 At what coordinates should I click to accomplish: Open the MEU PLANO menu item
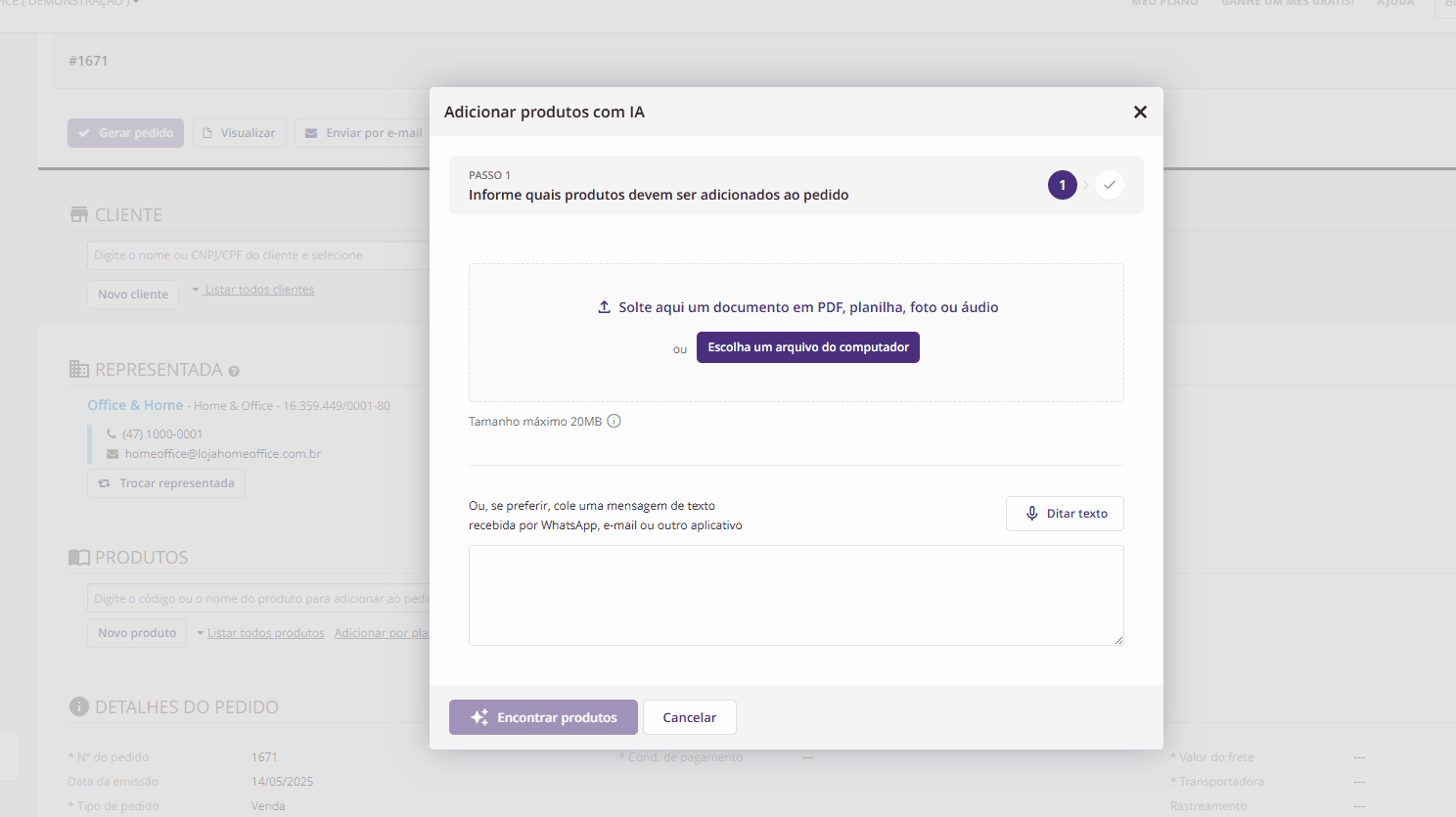tap(1164, 3)
